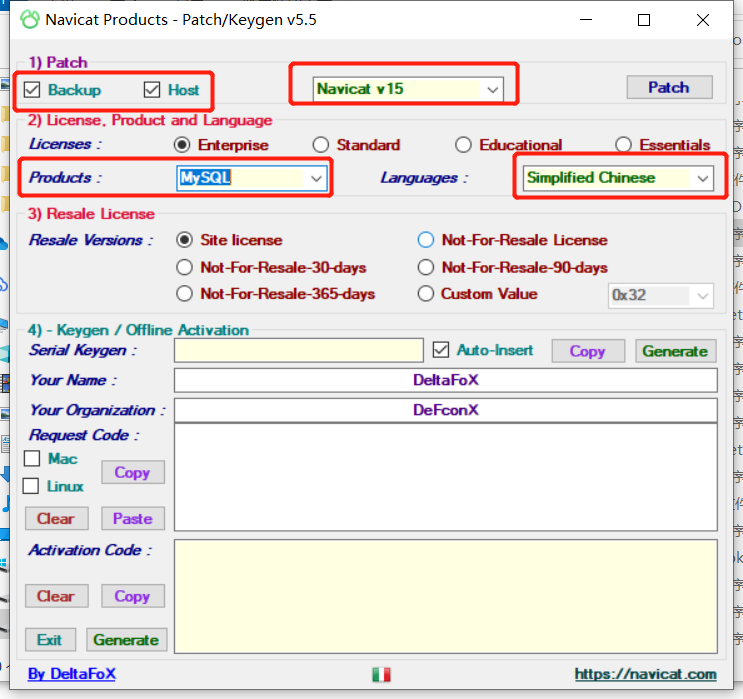Clear the Request Code field
Viewport: 743px width, 699px height.
click(x=56, y=518)
